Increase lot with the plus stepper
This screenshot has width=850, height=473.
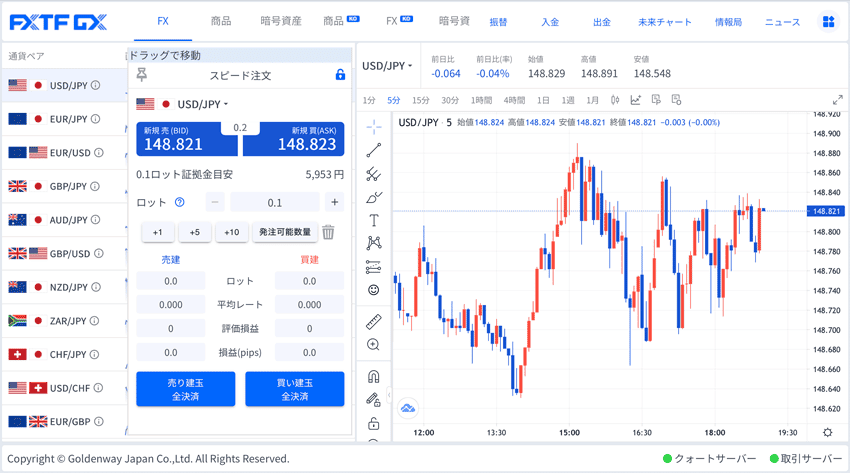click(334, 202)
